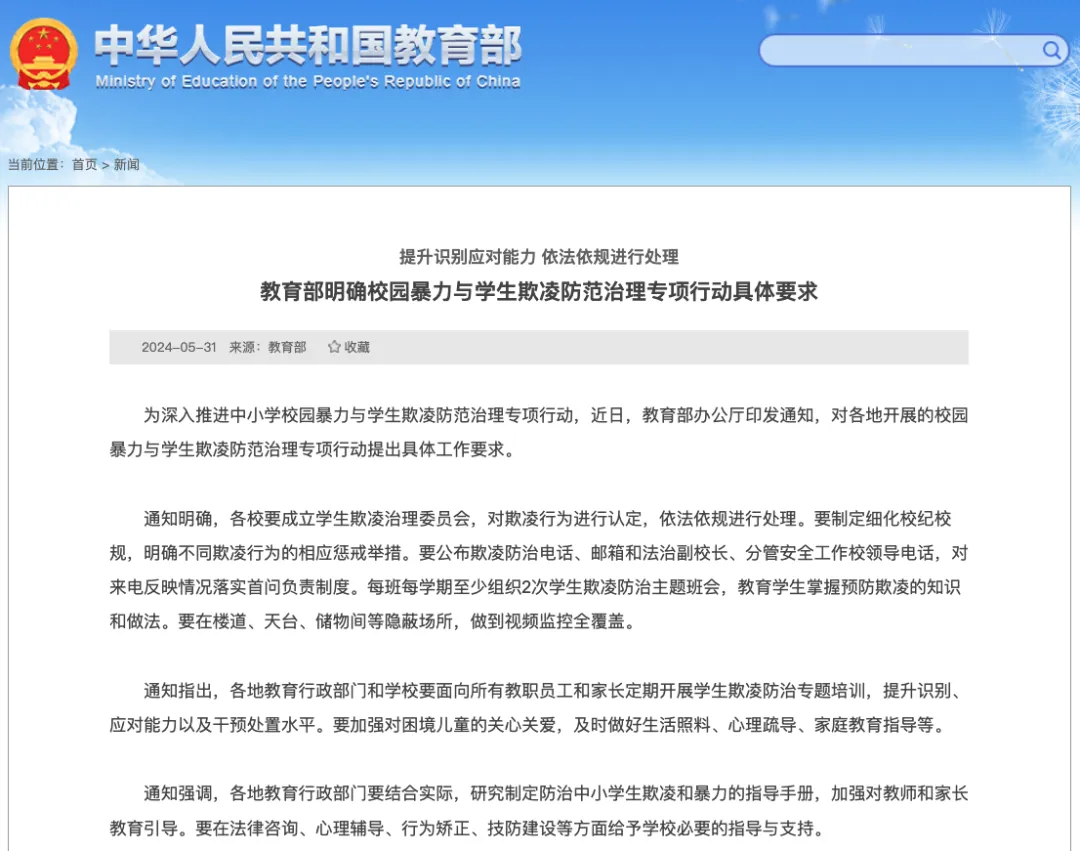Click the publish date 2024-05-31

tap(178, 347)
